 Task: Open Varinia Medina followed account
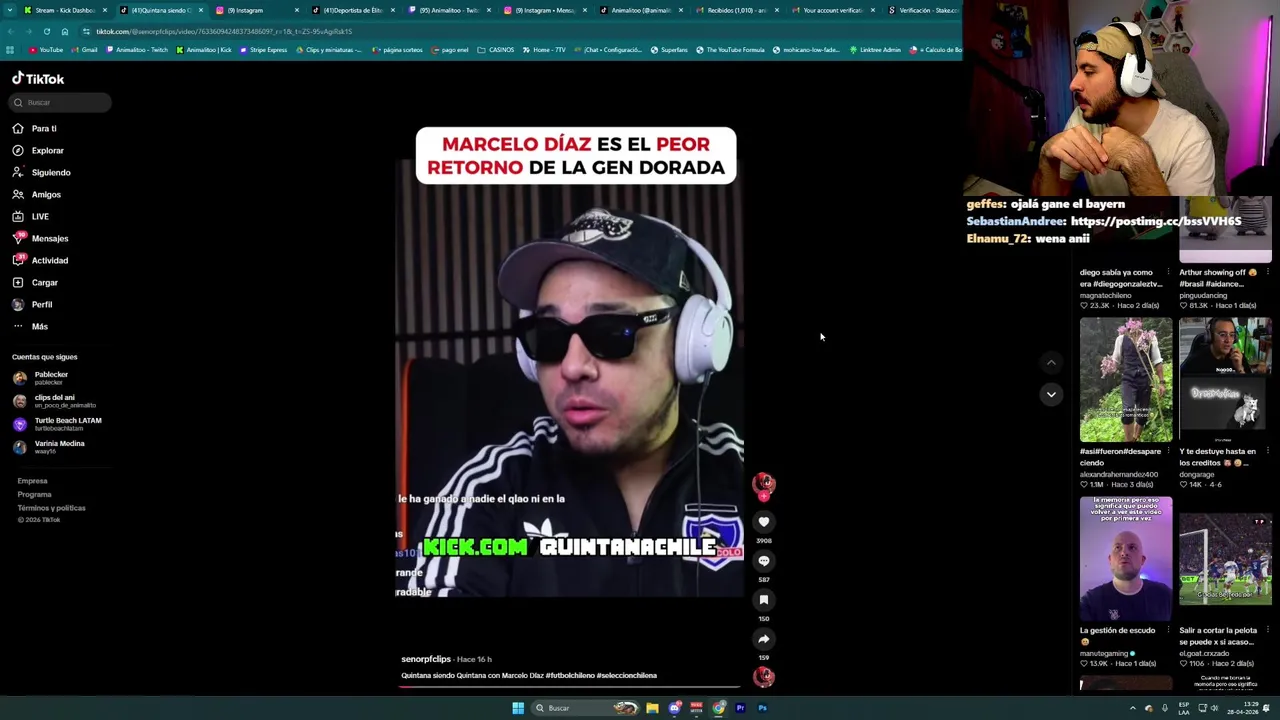(x=49, y=447)
